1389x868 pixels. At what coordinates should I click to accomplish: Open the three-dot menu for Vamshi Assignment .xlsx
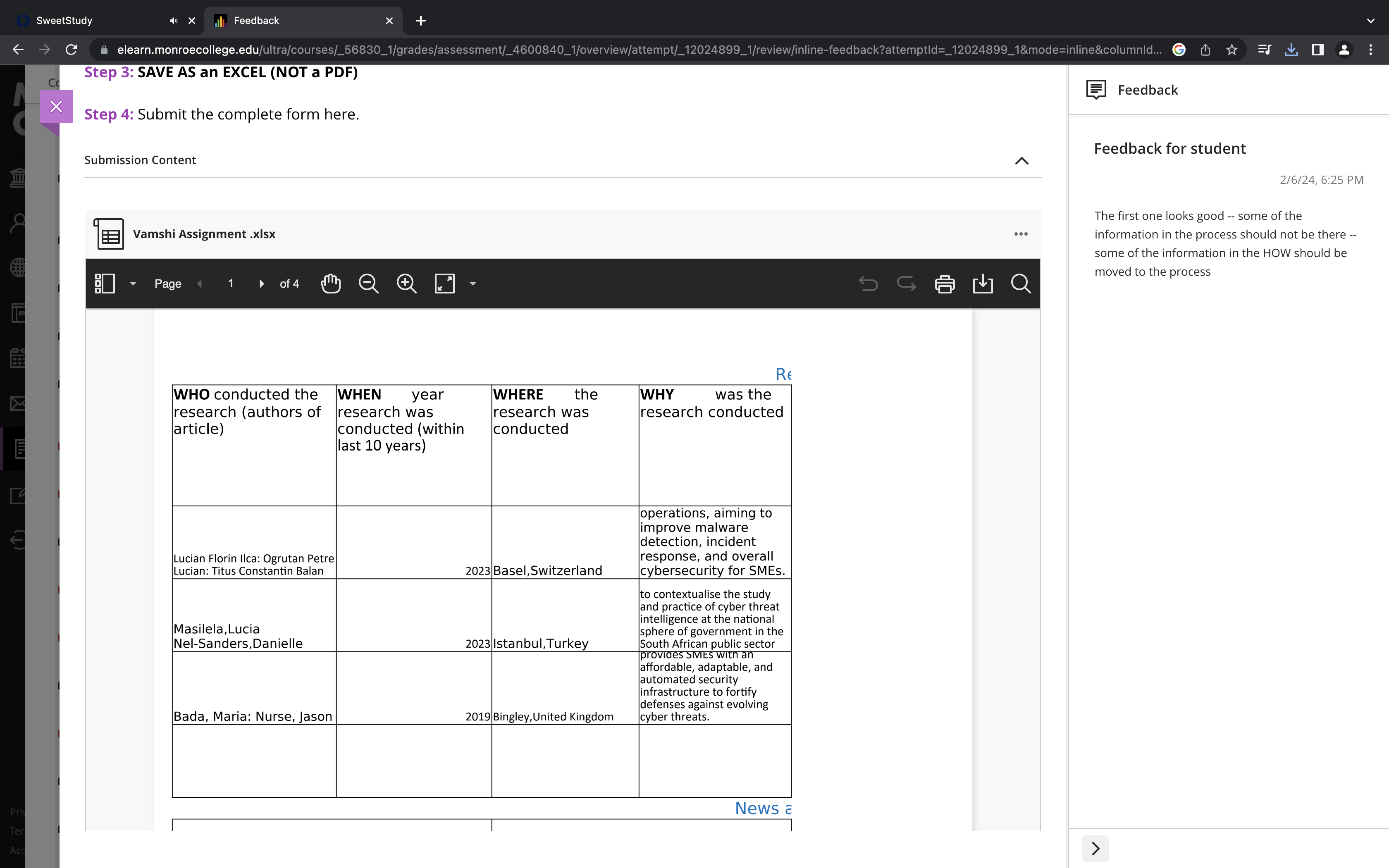[x=1021, y=234]
